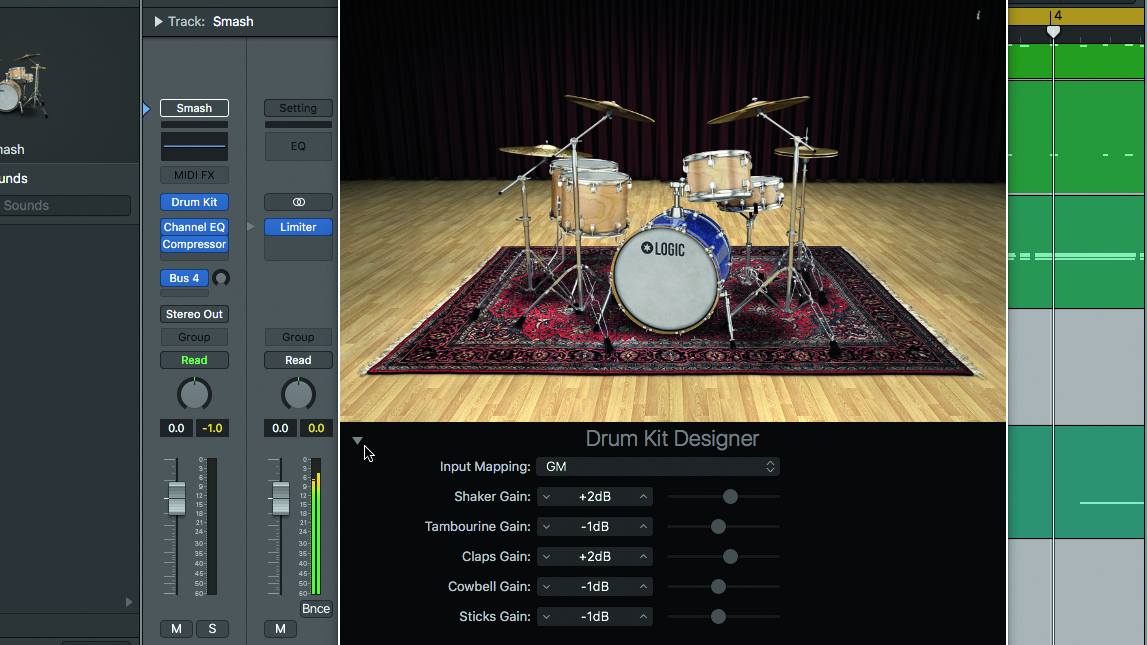Click the Sticks Gain -1dB value field

tap(595, 616)
